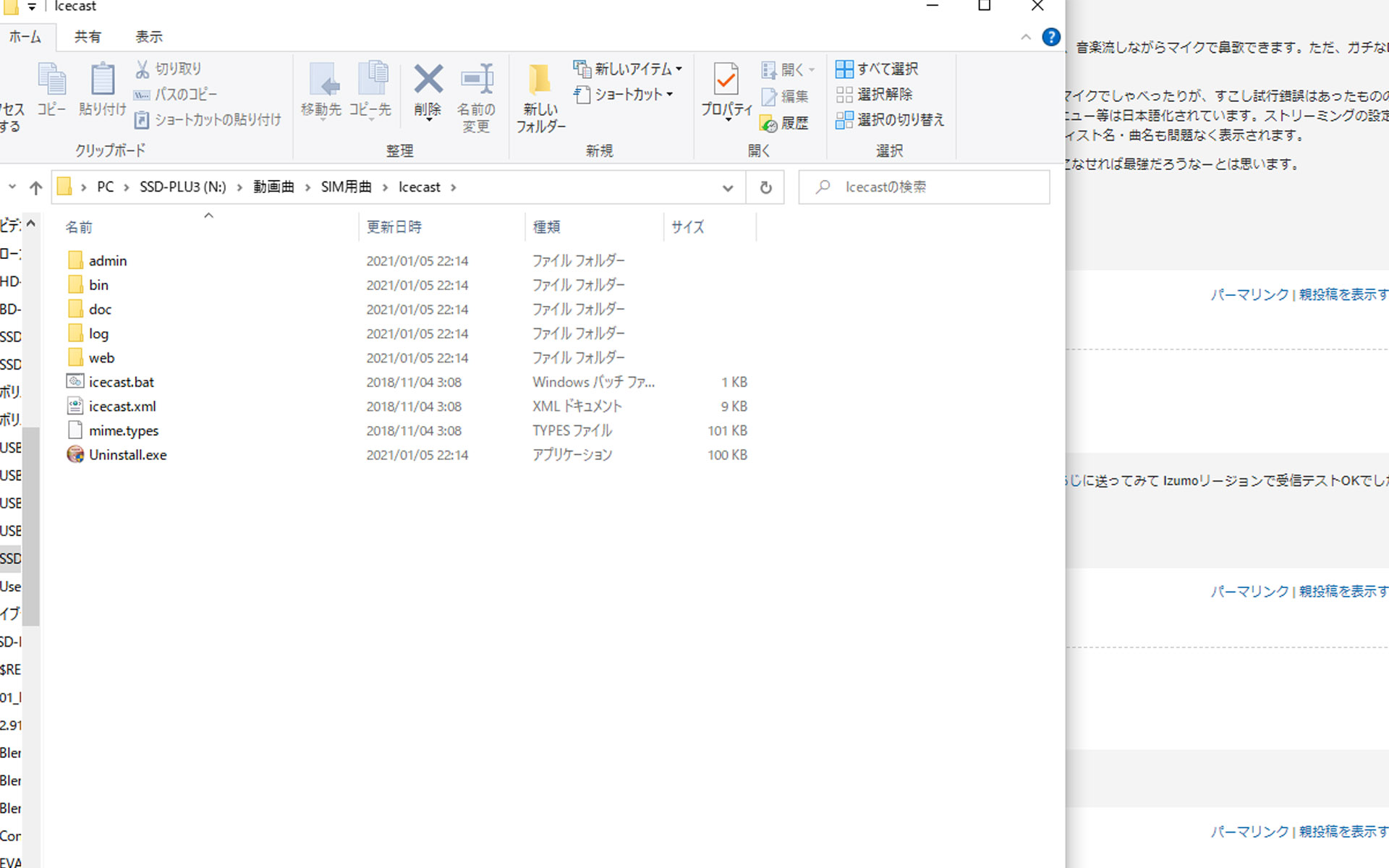Select the admin folder icon
Image resolution: width=1389 pixels, height=868 pixels.
point(75,260)
